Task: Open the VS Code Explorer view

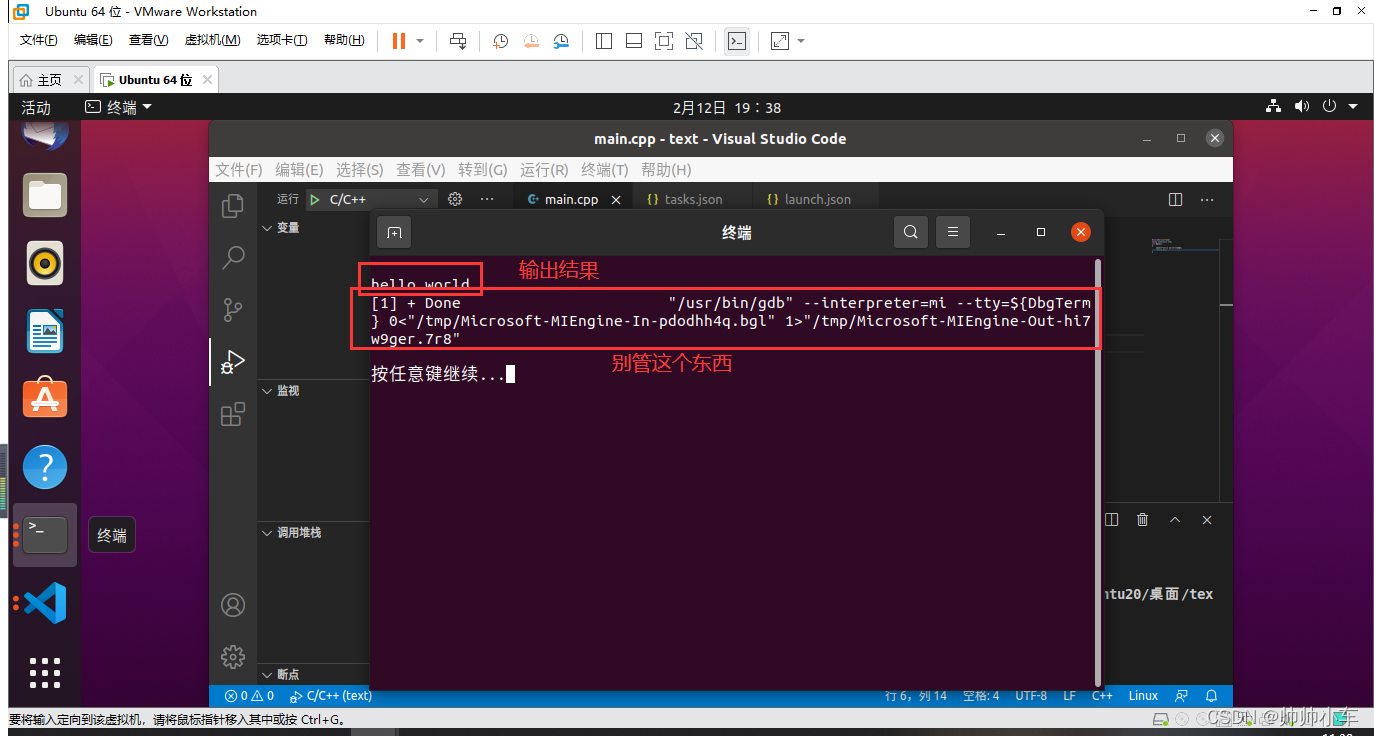Action: click(x=233, y=205)
